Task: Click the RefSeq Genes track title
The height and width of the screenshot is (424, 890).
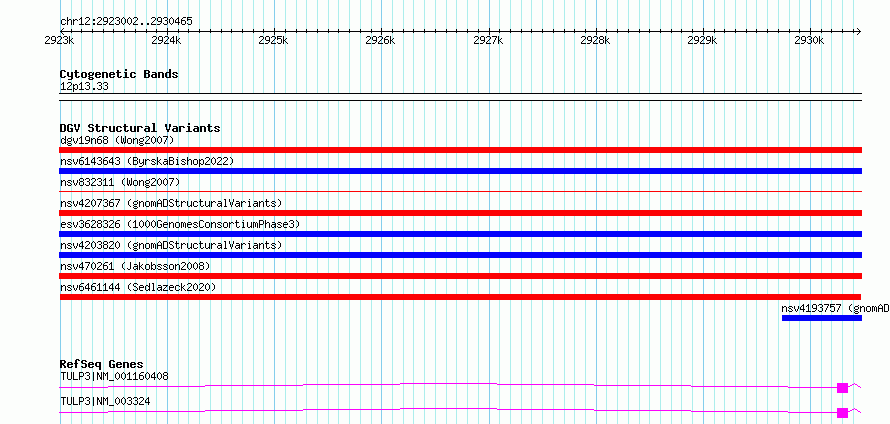Action: pos(102,364)
